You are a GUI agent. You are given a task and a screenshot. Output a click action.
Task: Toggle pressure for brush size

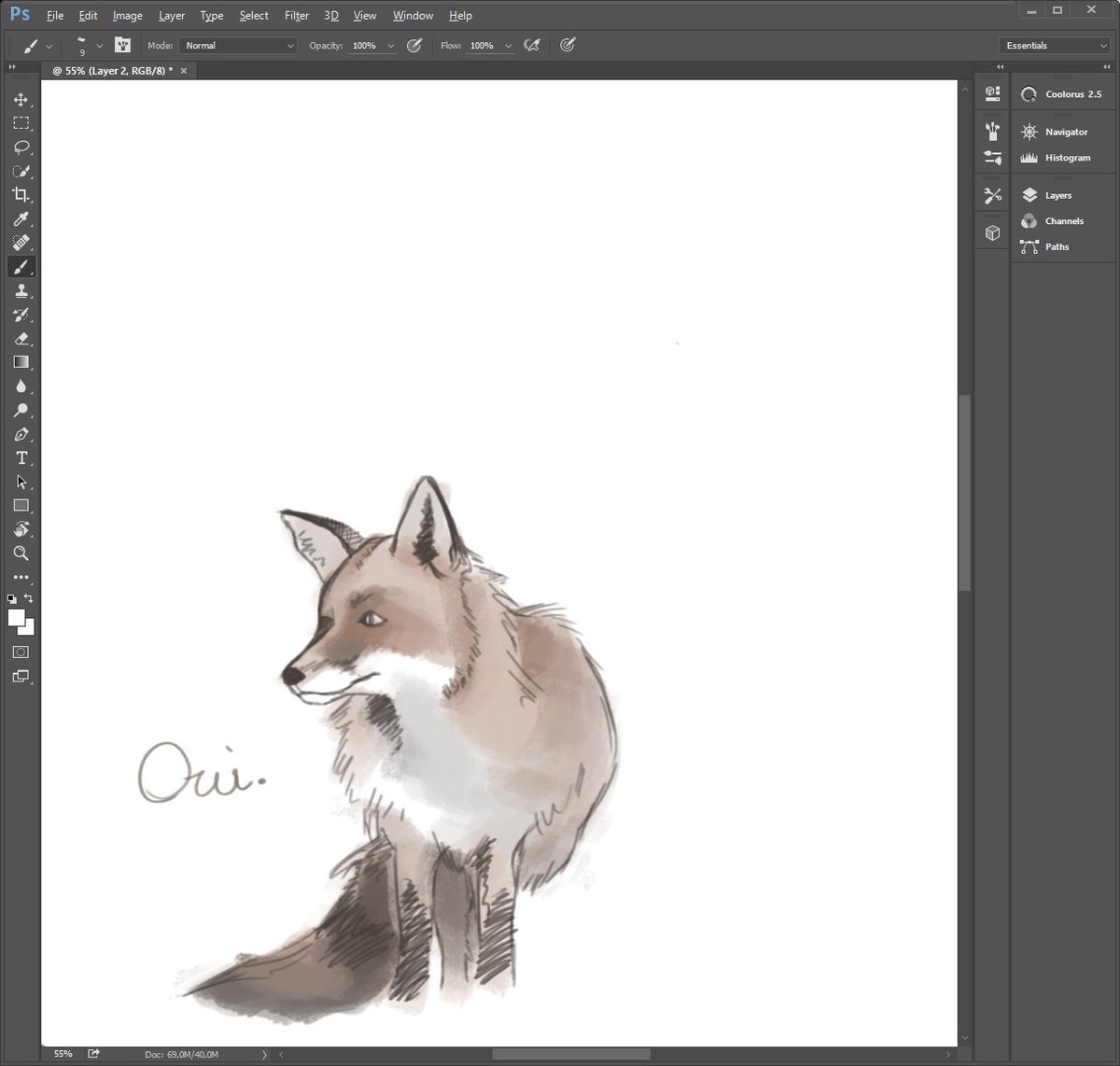(567, 45)
